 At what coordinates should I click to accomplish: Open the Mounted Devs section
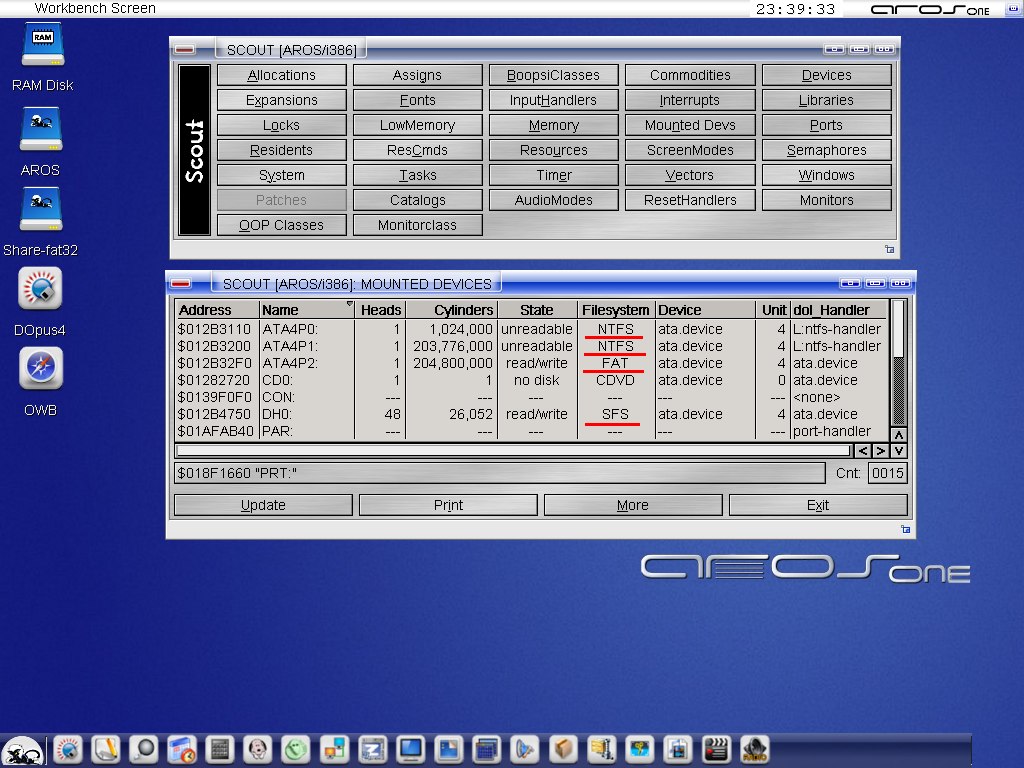pyautogui.click(x=690, y=125)
